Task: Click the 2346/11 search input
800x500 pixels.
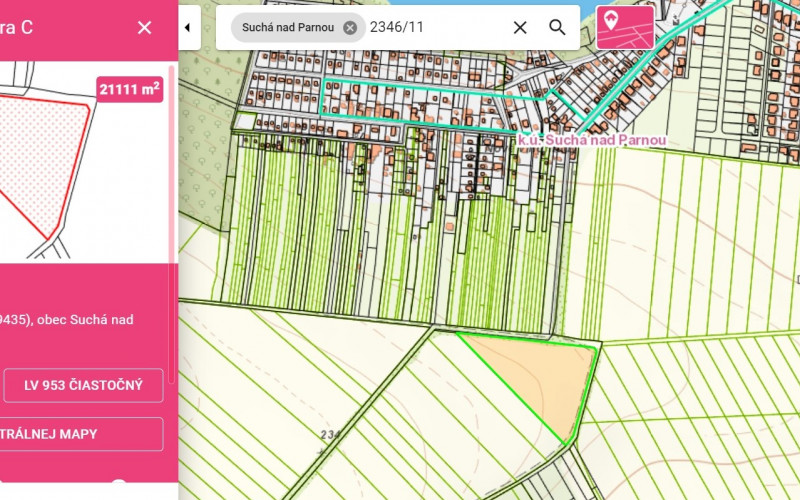Action: [435, 28]
